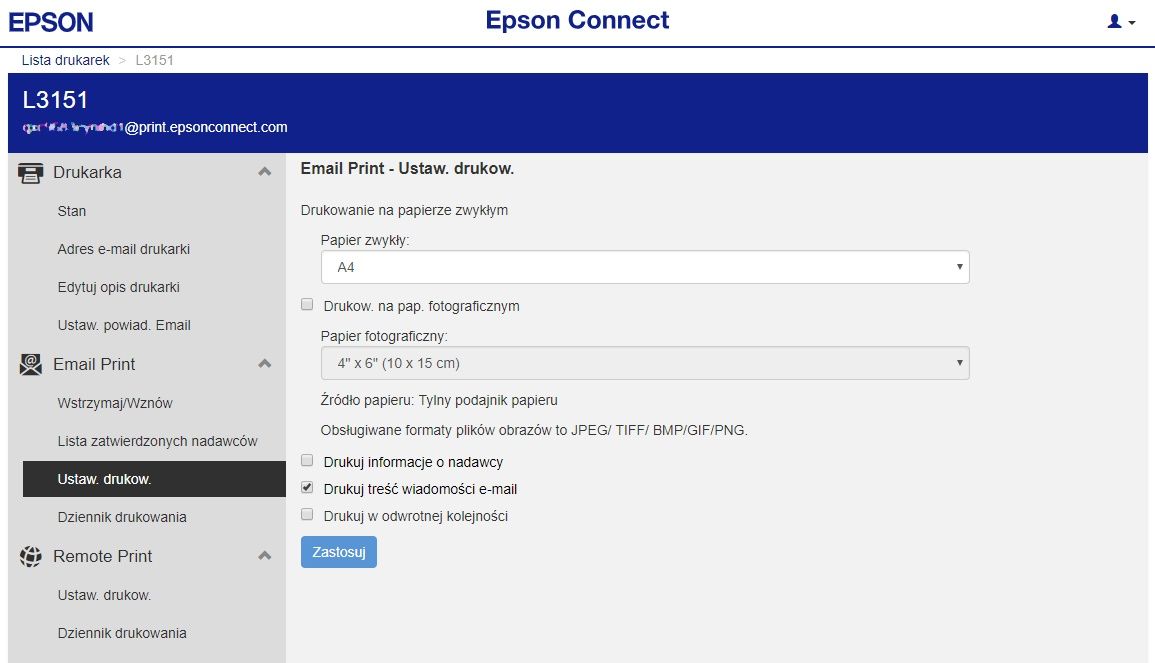Screen dimensions: 1155x663
Task: Uncheck Drukuj treść wiadomości e-mail
Action: (x=307, y=488)
